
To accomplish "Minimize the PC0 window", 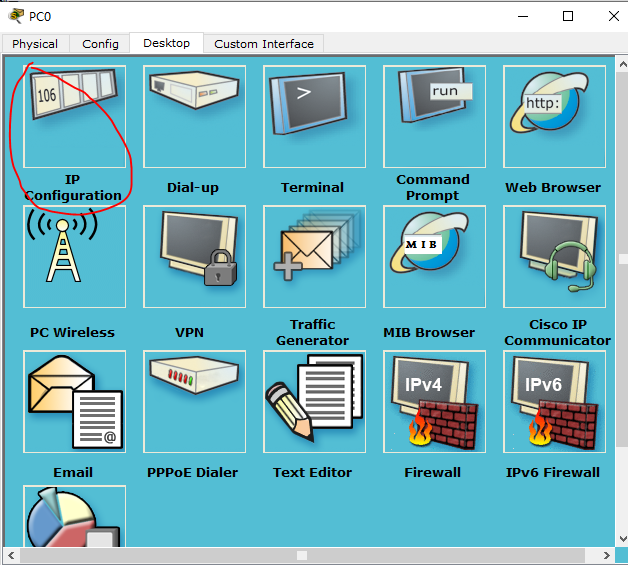I will [x=523, y=16].
